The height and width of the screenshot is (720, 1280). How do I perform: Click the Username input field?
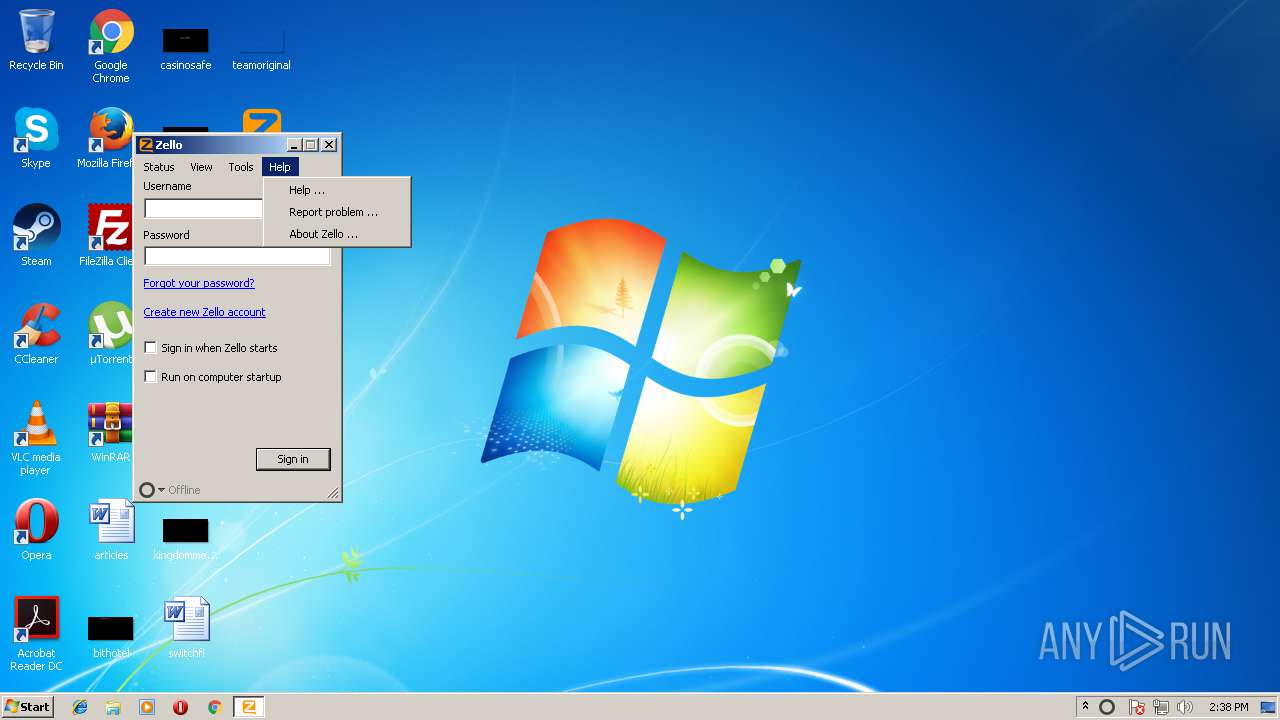coord(204,208)
